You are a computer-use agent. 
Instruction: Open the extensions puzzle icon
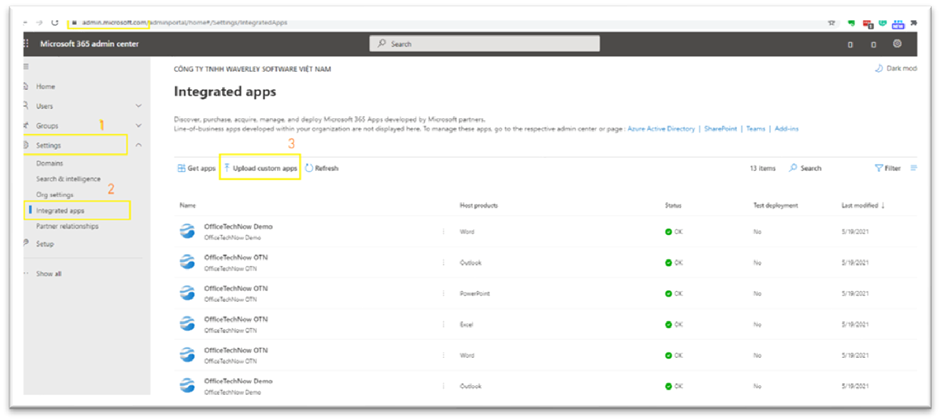tap(913, 23)
